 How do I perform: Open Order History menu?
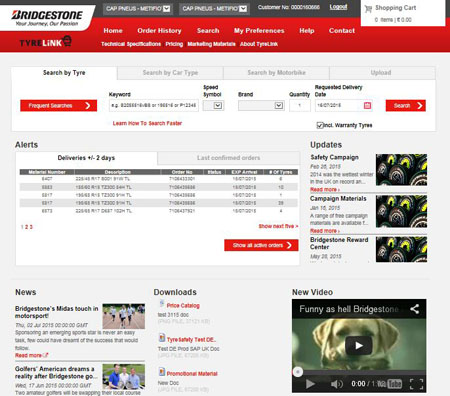click(x=159, y=31)
